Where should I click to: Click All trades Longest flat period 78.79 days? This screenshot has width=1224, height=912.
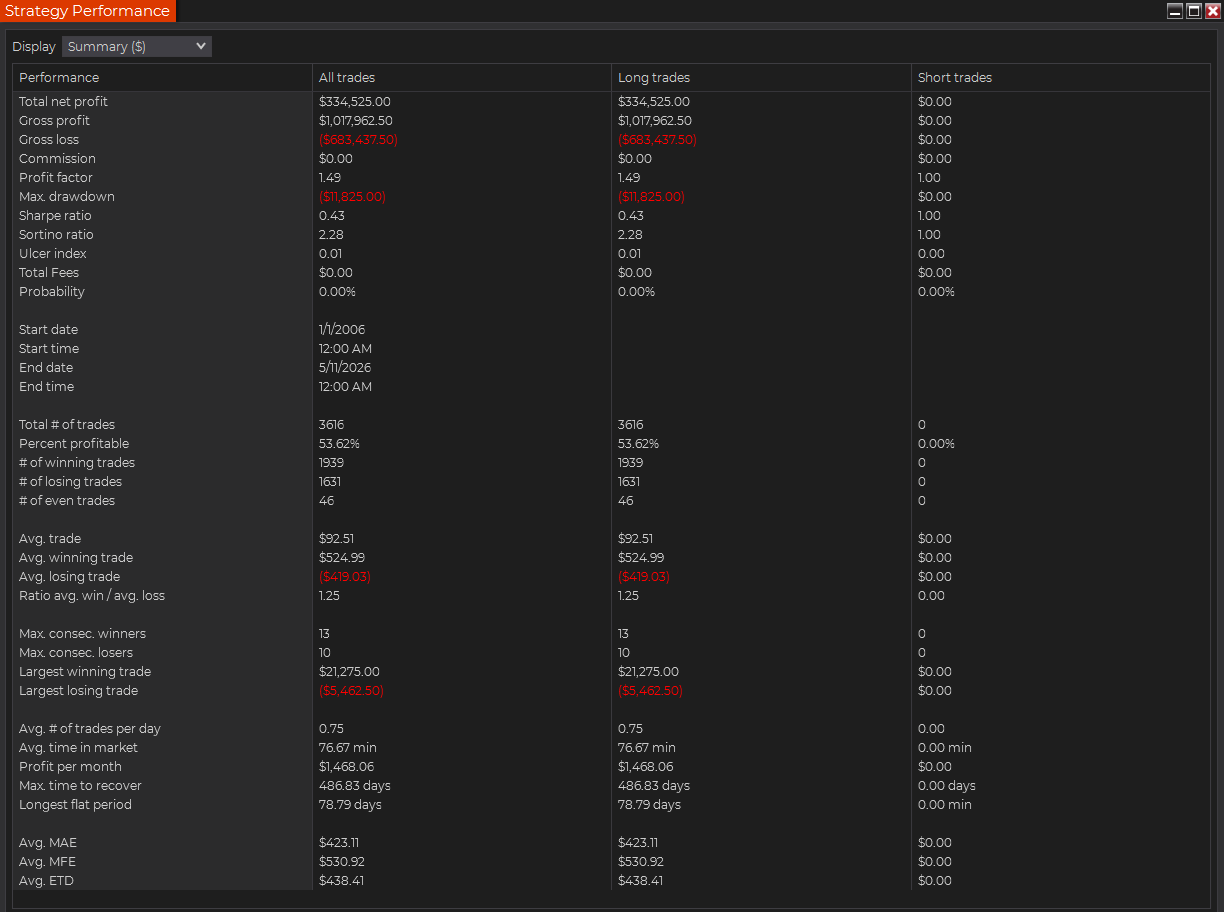[350, 805]
